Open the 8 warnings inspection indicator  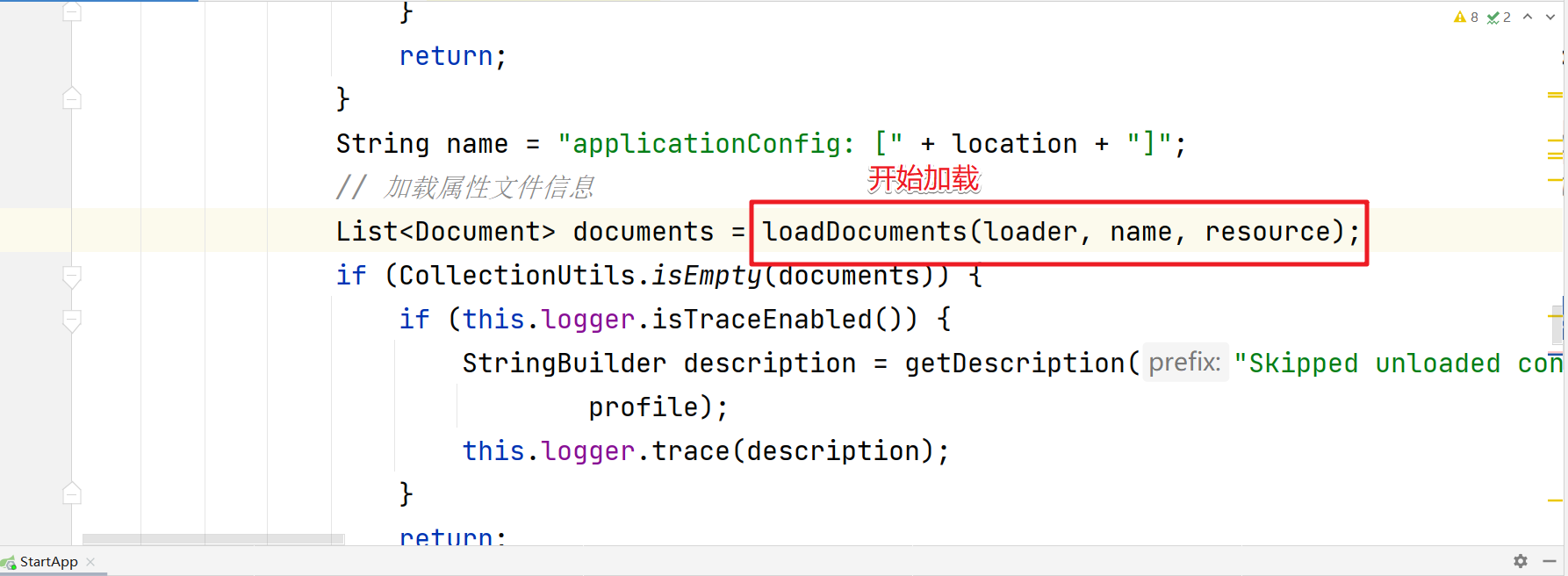tap(1466, 17)
